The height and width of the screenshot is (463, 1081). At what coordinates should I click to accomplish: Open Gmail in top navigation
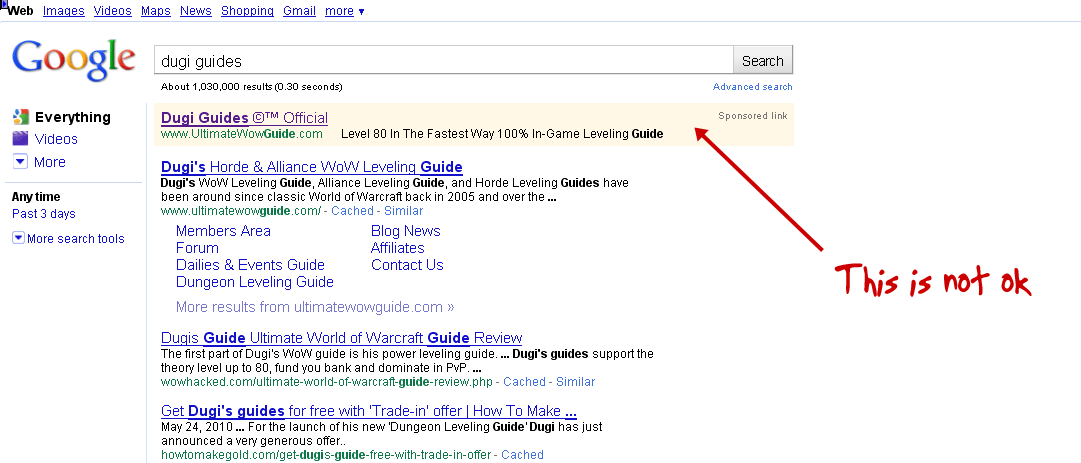pyautogui.click(x=299, y=11)
